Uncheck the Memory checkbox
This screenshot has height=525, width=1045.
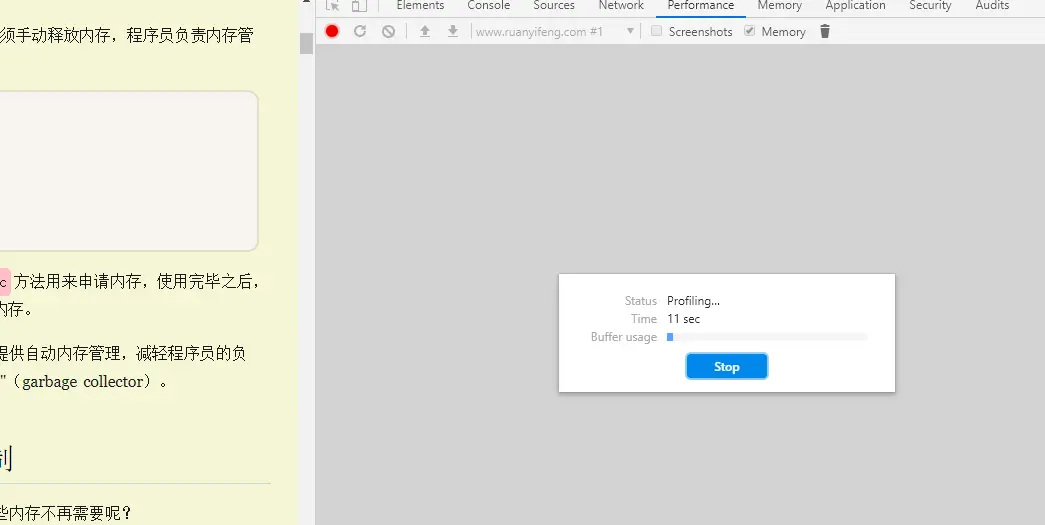(x=750, y=31)
